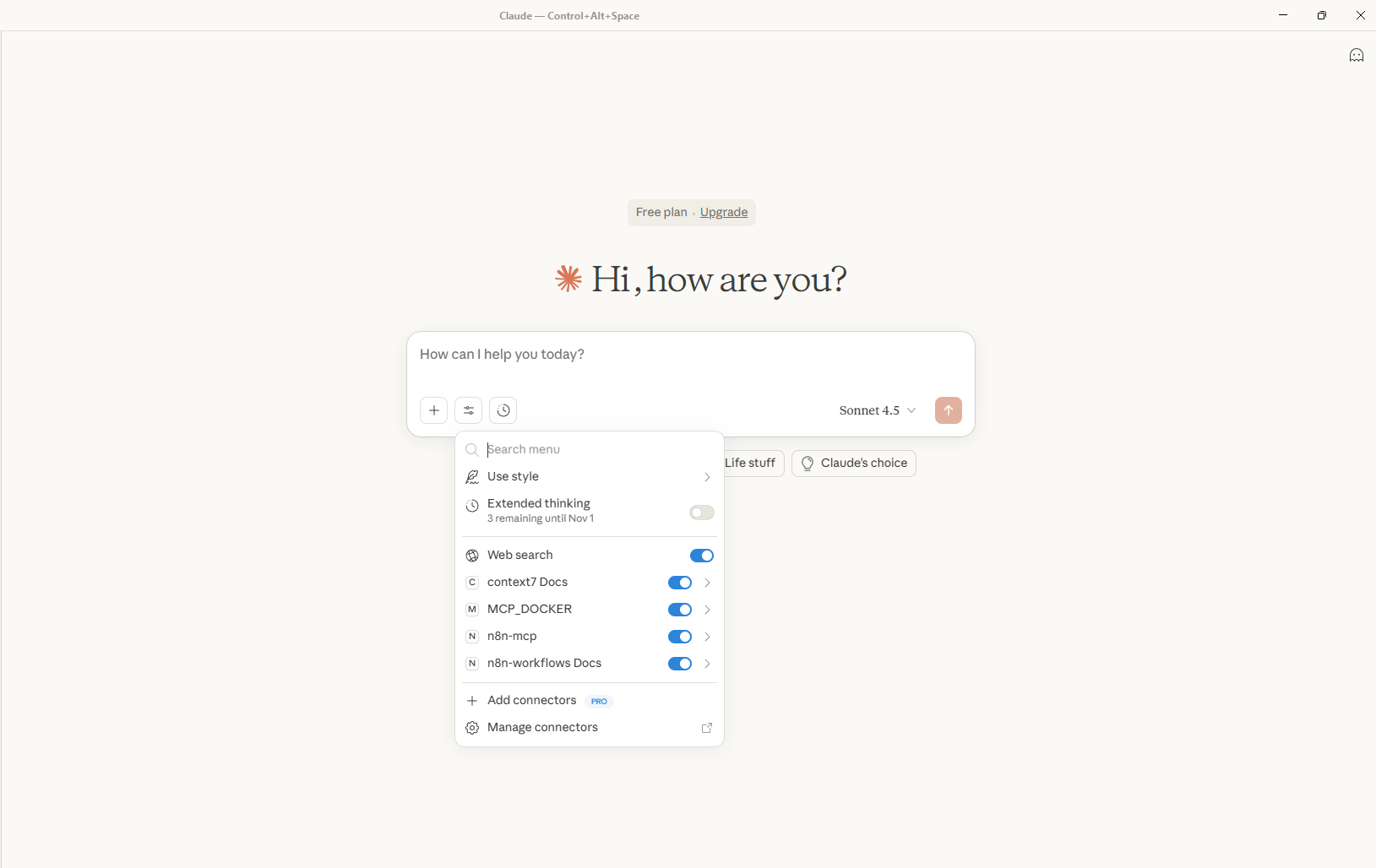Viewport: 1376px width, 868px height.
Task: Open the search and tools sliders icon
Action: click(469, 410)
